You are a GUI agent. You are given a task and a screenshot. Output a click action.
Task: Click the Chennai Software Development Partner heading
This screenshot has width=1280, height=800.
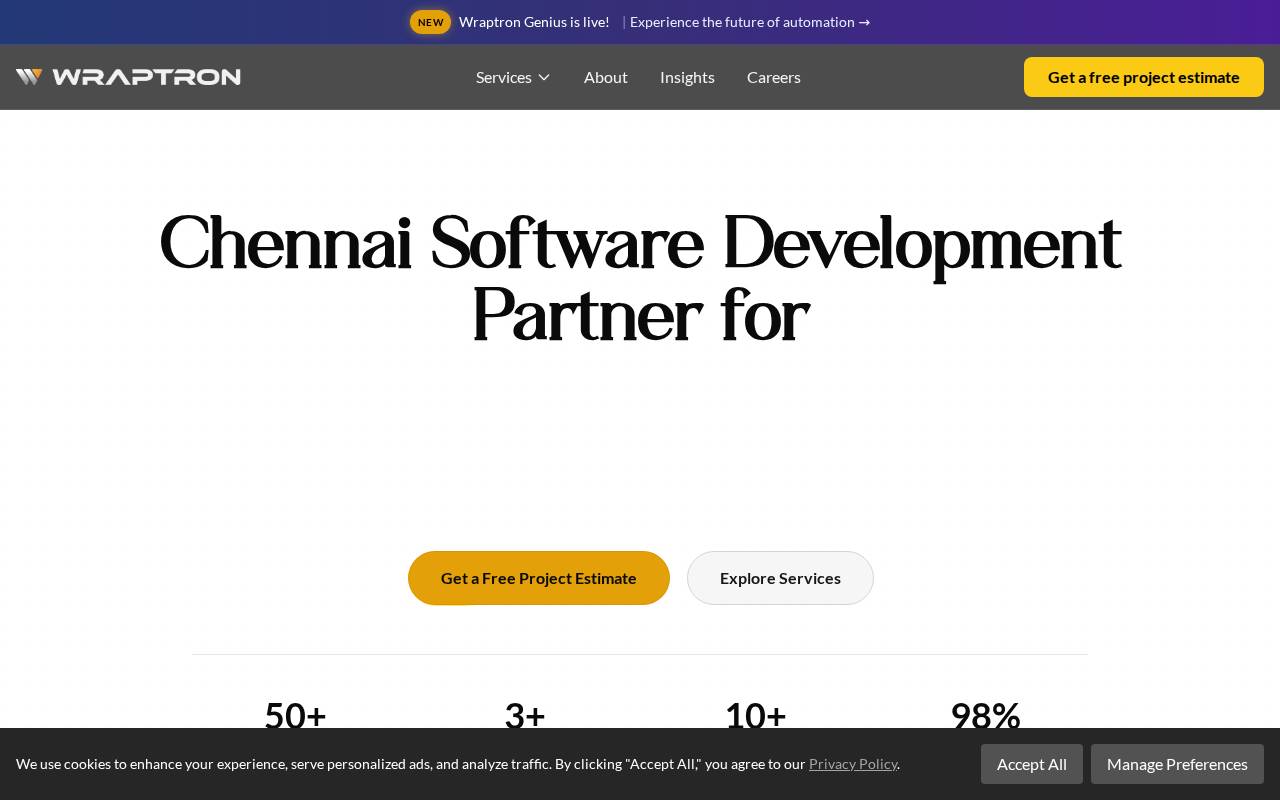click(640, 280)
